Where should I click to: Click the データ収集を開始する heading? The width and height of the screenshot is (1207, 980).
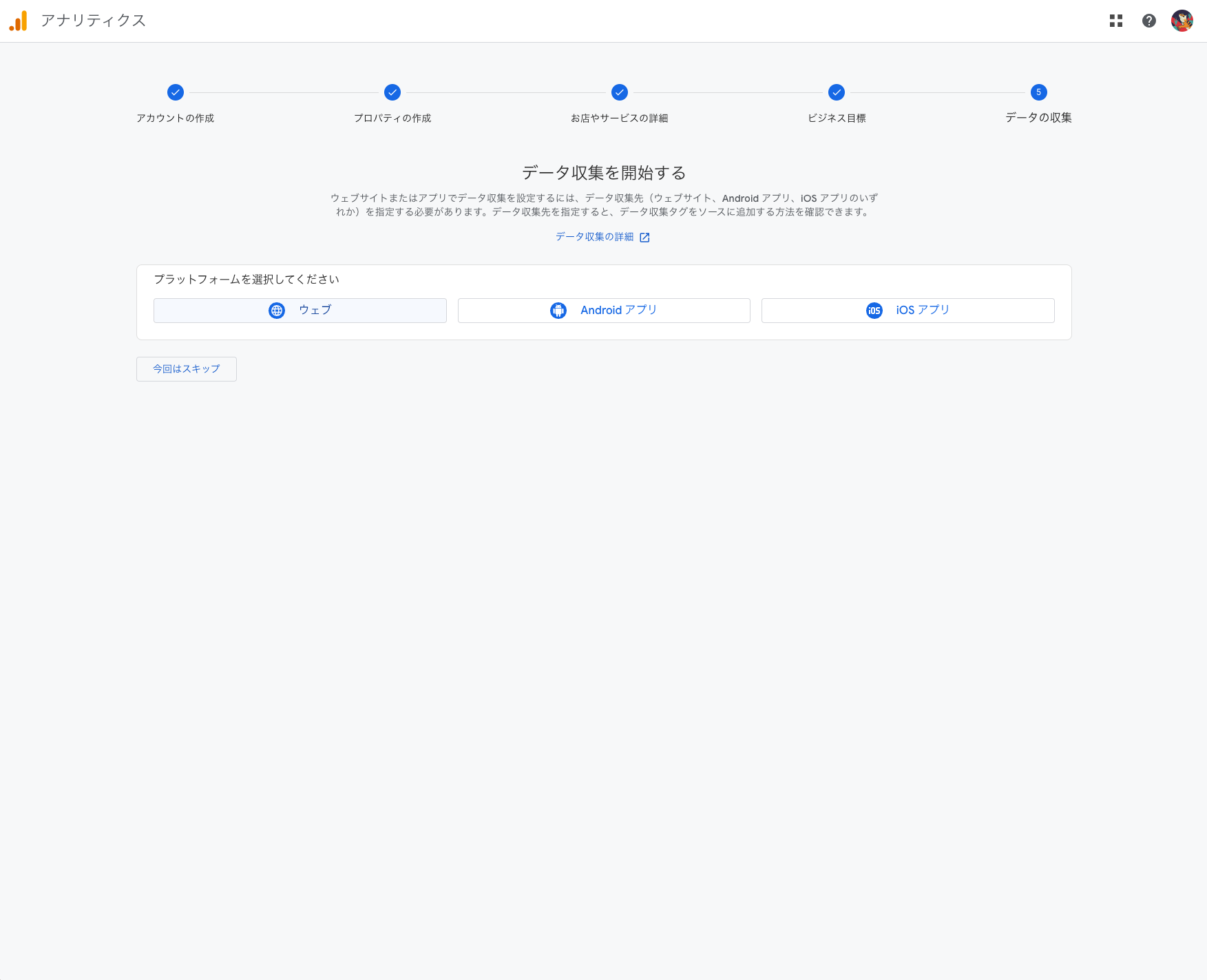click(603, 173)
